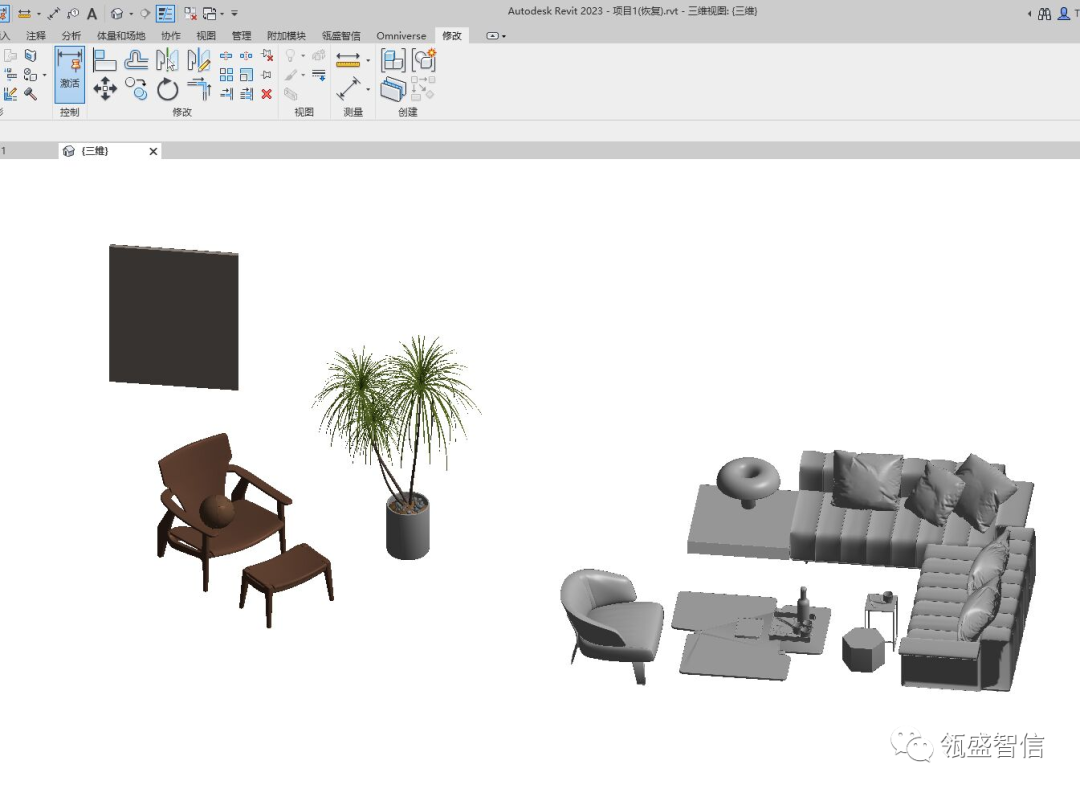Select the Copy tool
The height and width of the screenshot is (793, 1080).
coord(136,89)
